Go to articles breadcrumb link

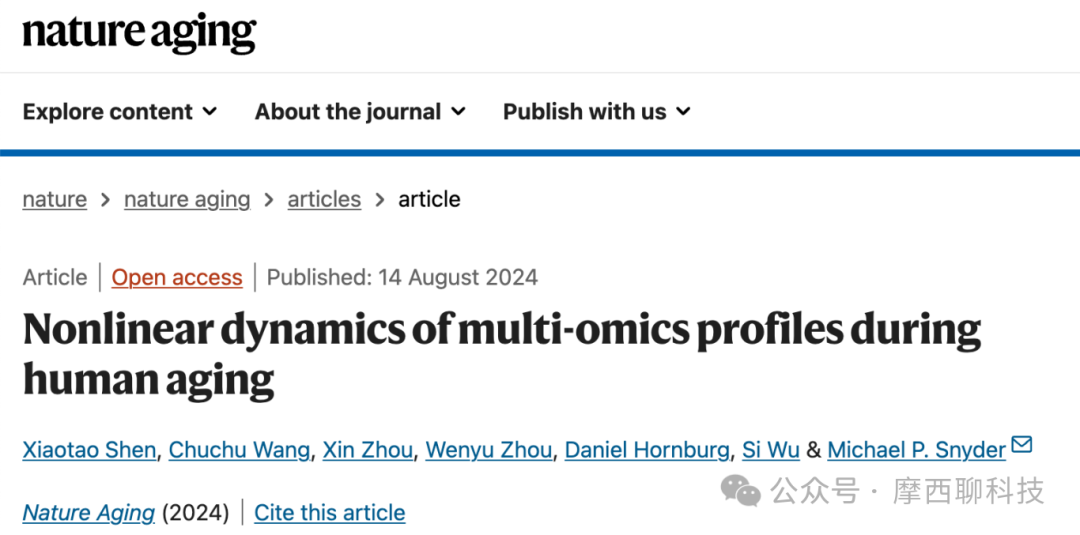[324, 200]
